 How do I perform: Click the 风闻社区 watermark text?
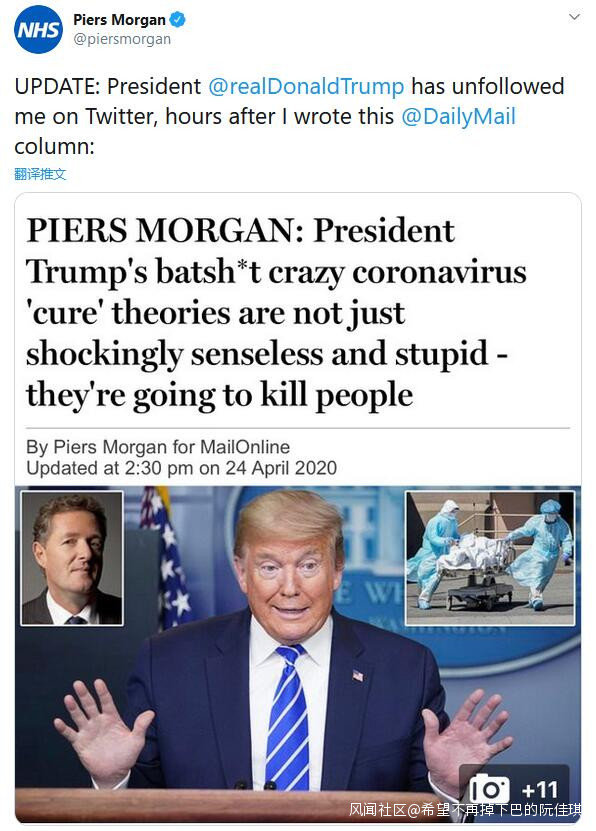[x=377, y=809]
